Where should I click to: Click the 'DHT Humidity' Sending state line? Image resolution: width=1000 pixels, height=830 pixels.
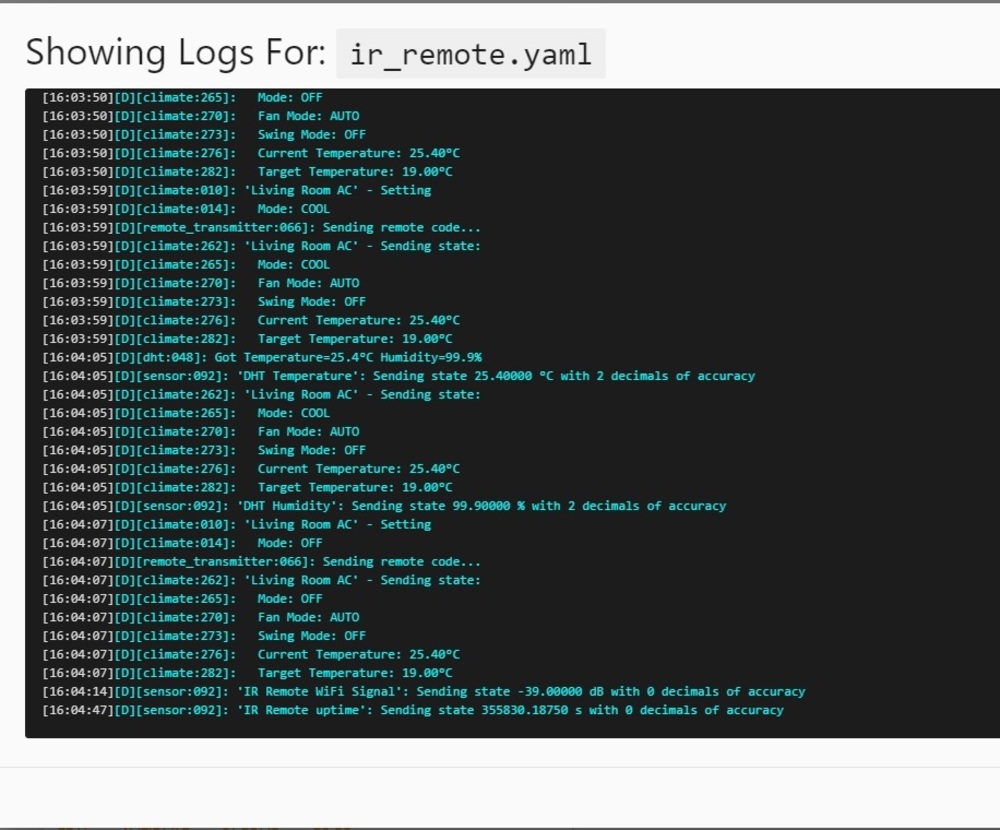[x=384, y=506]
